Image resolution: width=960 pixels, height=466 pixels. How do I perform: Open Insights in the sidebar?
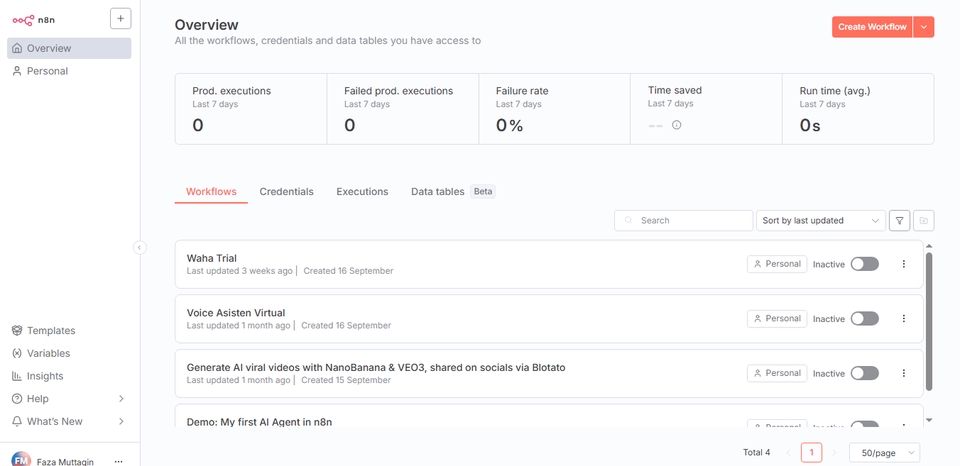45,376
